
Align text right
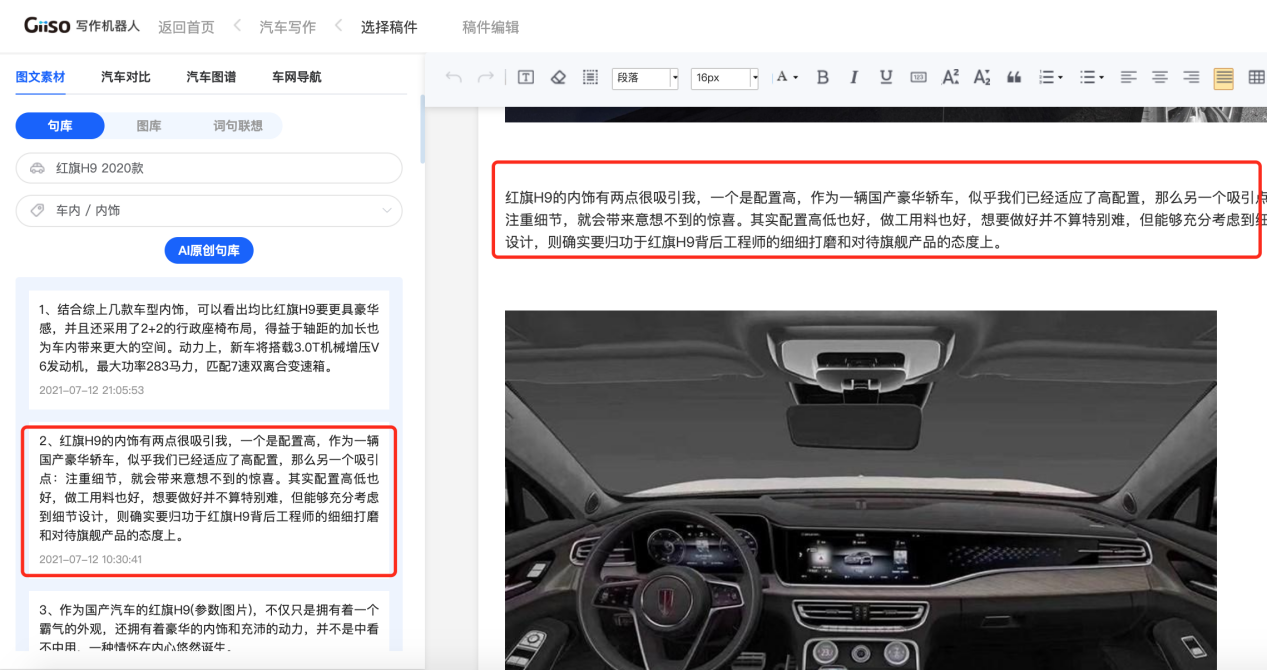click(x=1191, y=77)
